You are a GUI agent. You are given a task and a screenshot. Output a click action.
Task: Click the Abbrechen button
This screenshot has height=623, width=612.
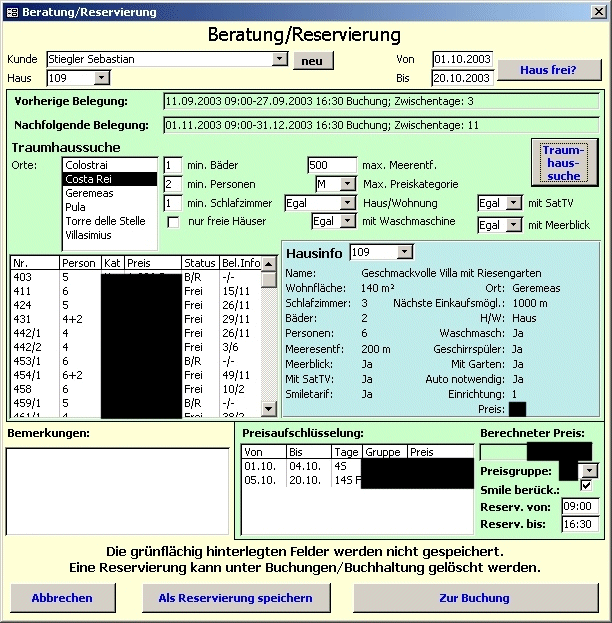[x=62, y=598]
